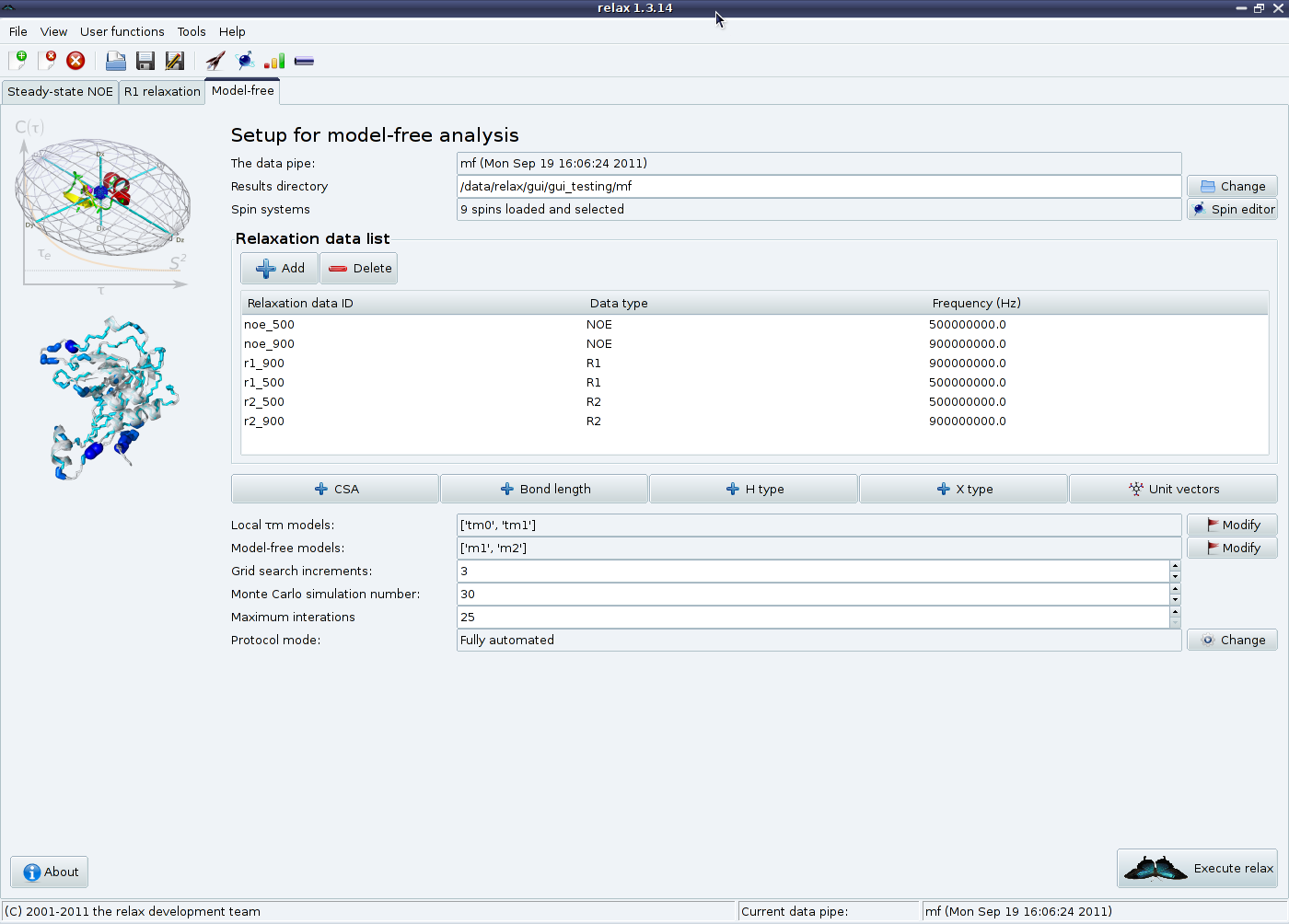Screen dimensions: 1289x924
Task: Click the Spin editor button
Action: [x=1232, y=210]
